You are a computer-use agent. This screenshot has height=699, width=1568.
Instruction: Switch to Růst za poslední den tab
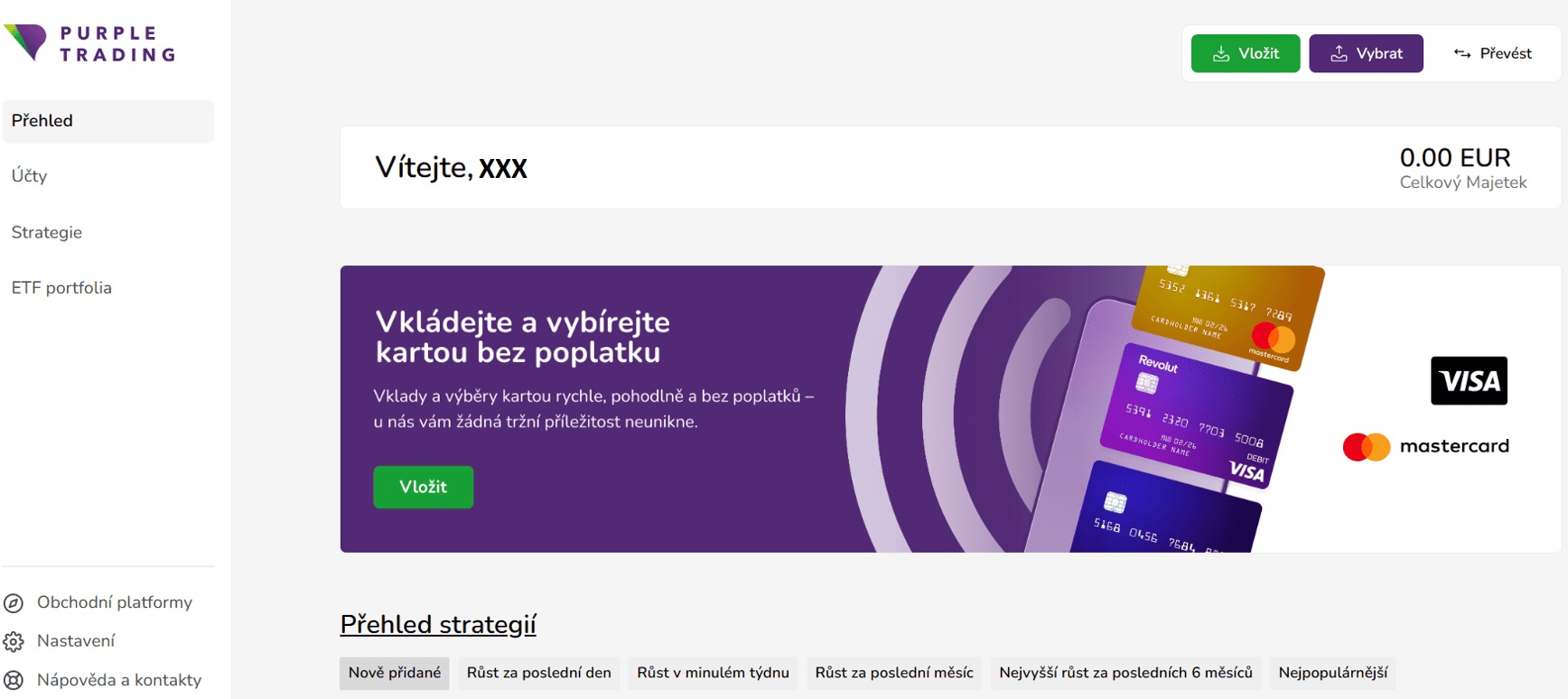[x=539, y=673]
